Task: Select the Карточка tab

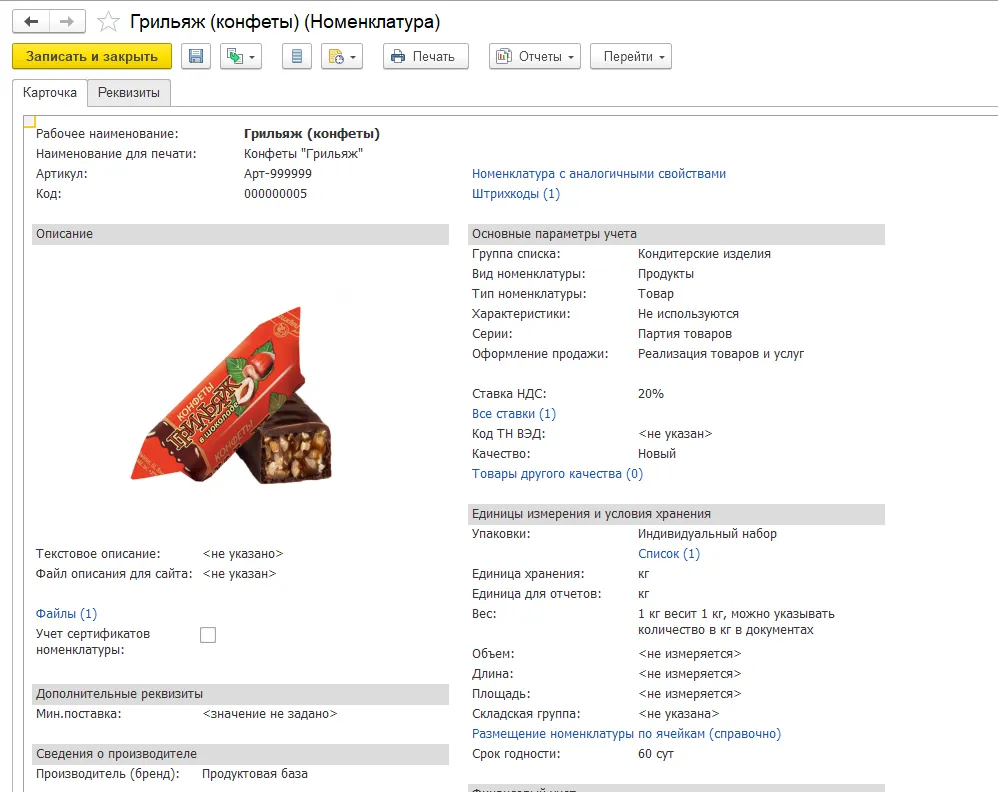Action: pos(50,92)
